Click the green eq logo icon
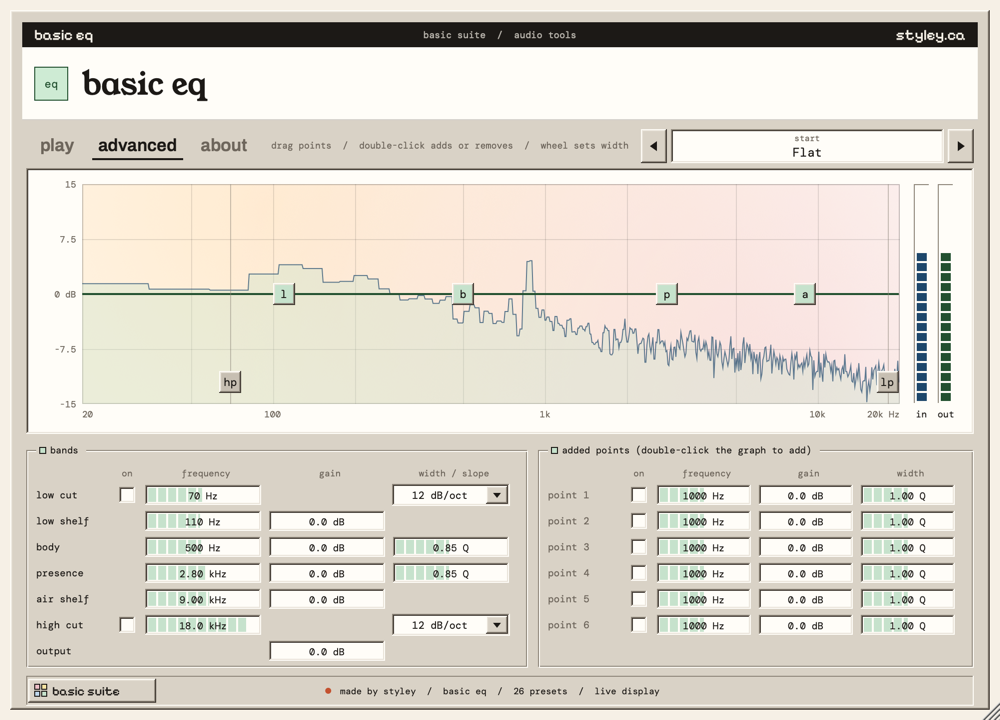Screen dimensions: 1000x720 [51, 84]
